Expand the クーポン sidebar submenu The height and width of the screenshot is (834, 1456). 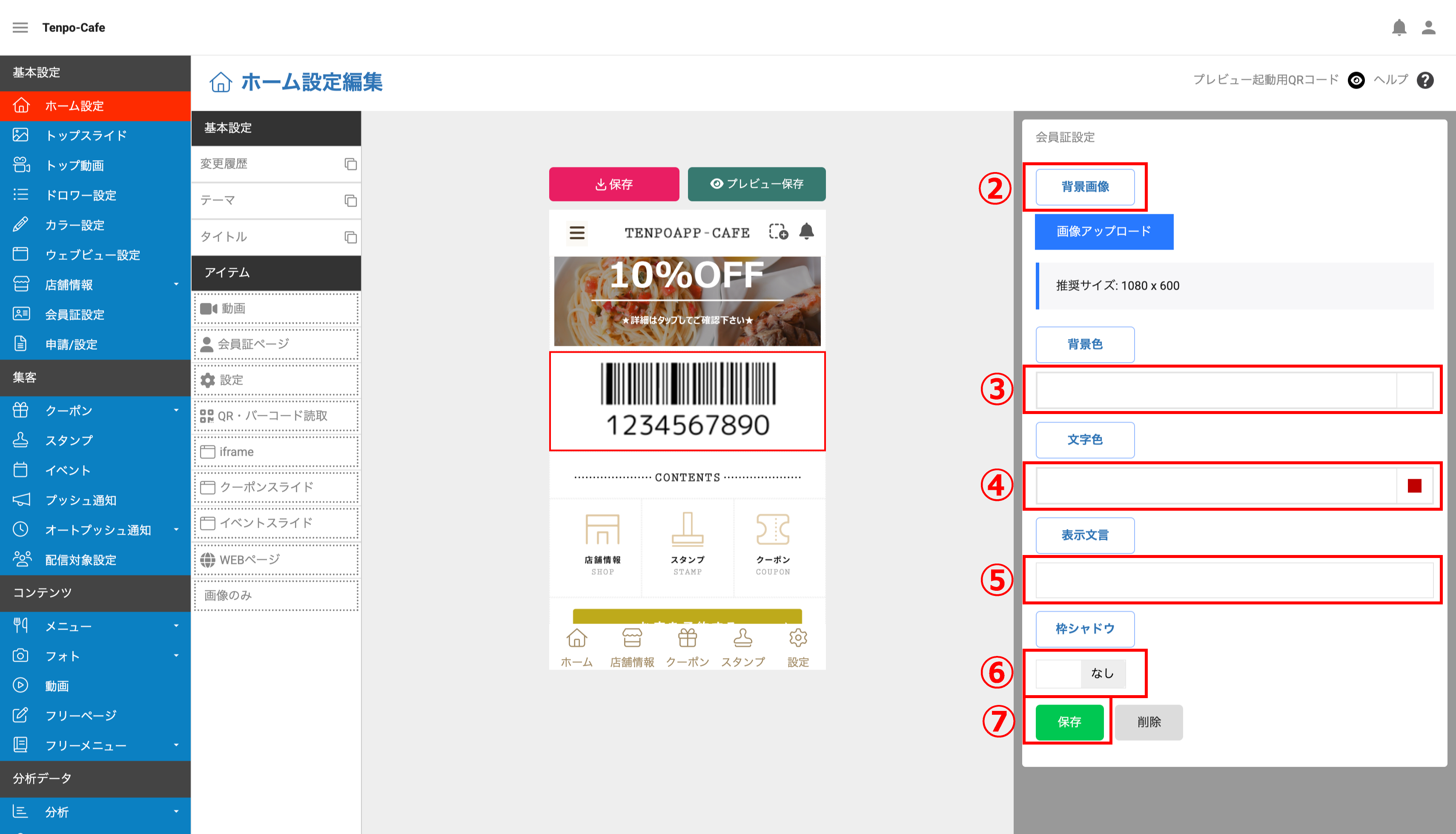click(x=176, y=411)
